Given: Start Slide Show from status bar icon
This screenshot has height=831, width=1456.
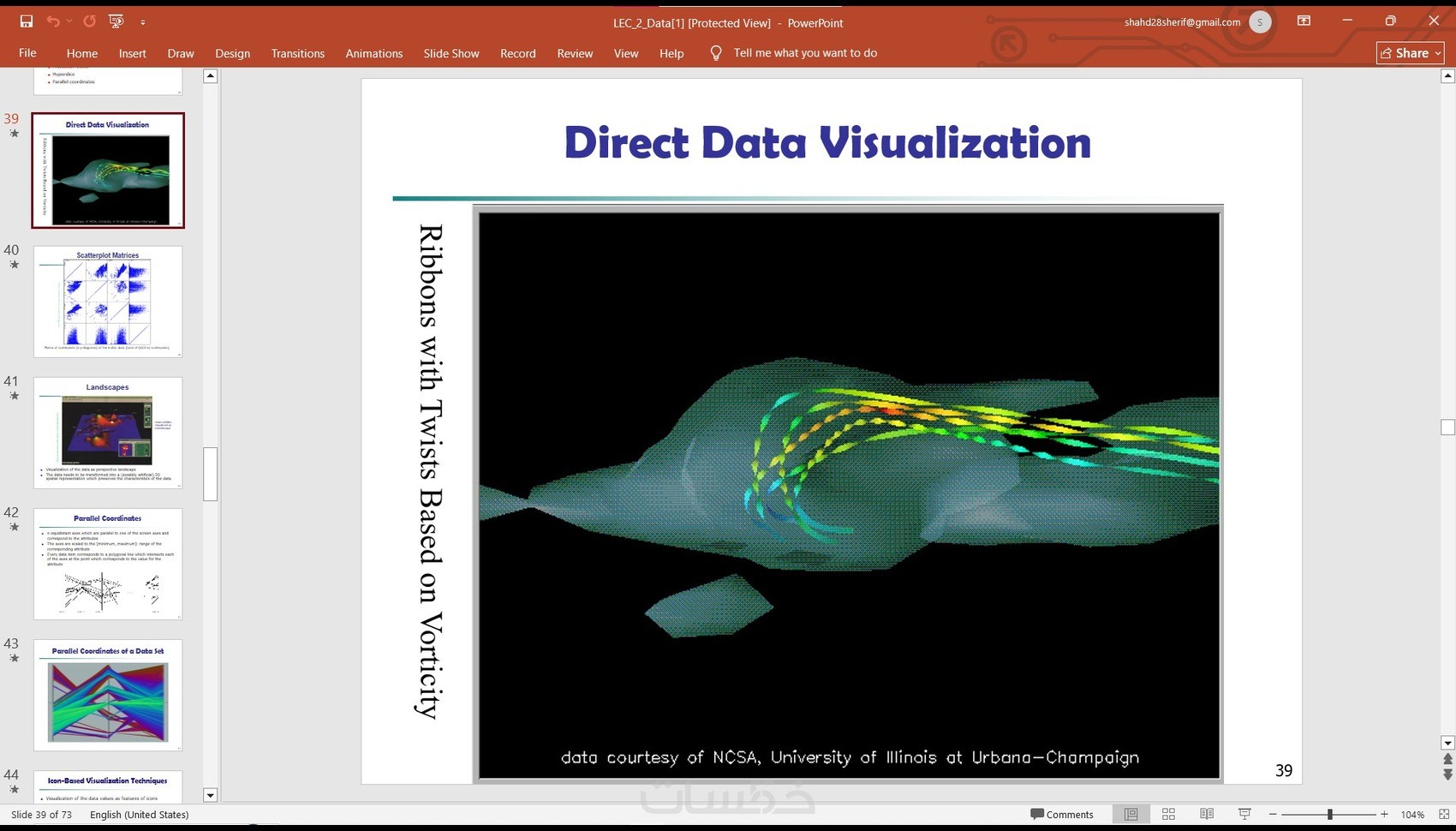Looking at the screenshot, I should coord(1244,814).
